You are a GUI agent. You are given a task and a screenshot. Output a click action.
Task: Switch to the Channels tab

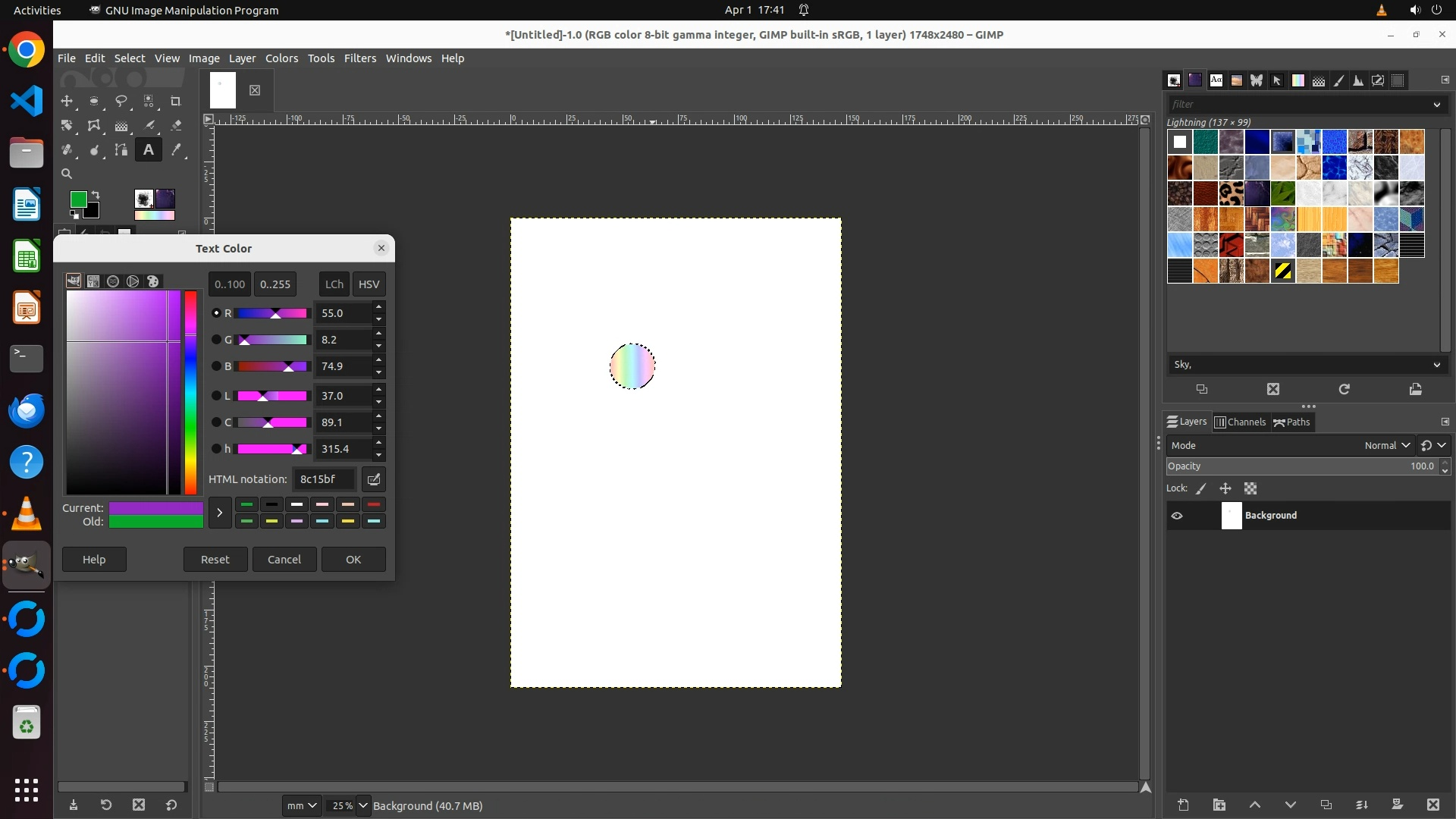point(1241,422)
